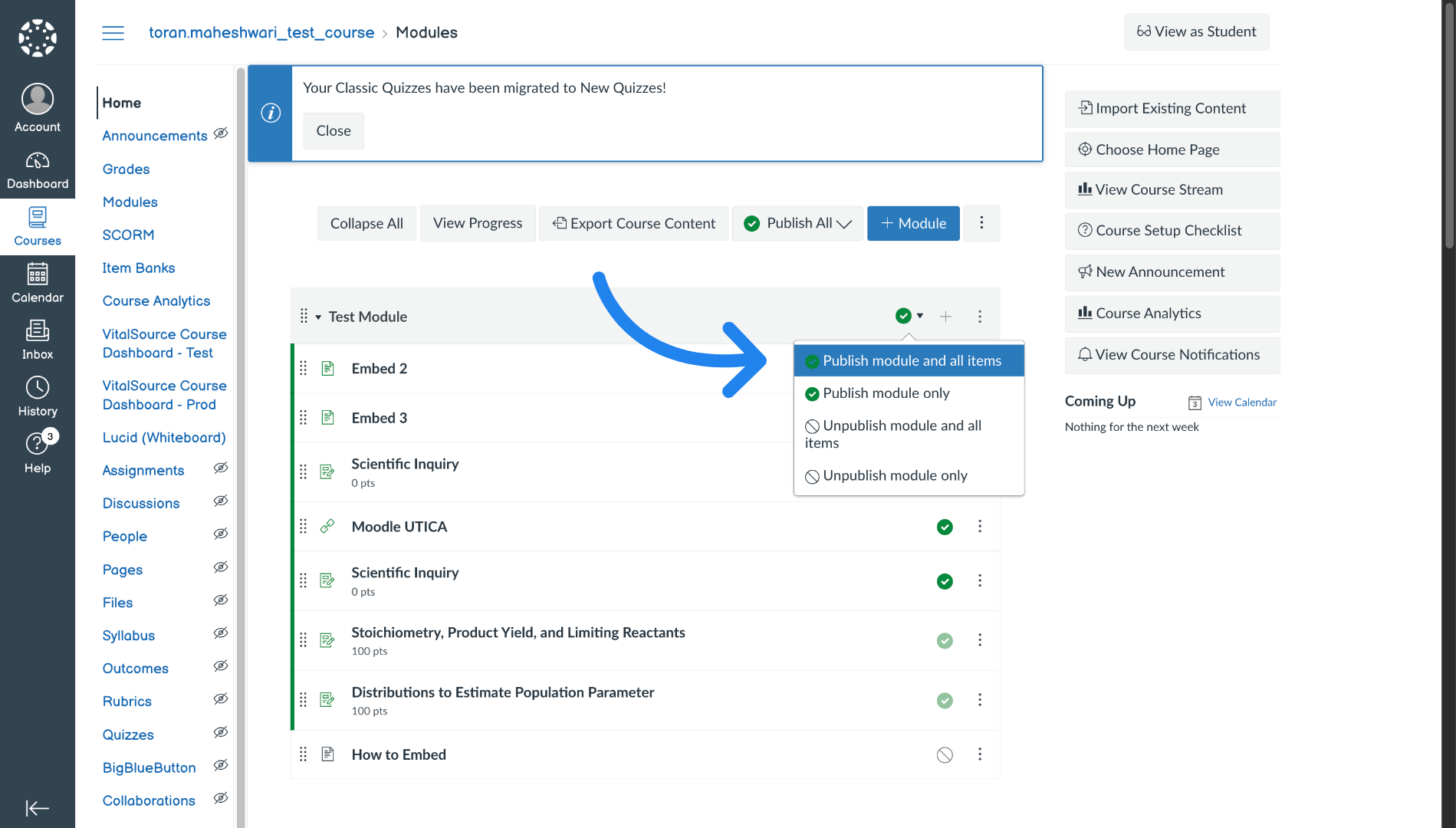Open three-dot options for Moodle UTICA
The image size is (1456, 828).
coord(980,526)
